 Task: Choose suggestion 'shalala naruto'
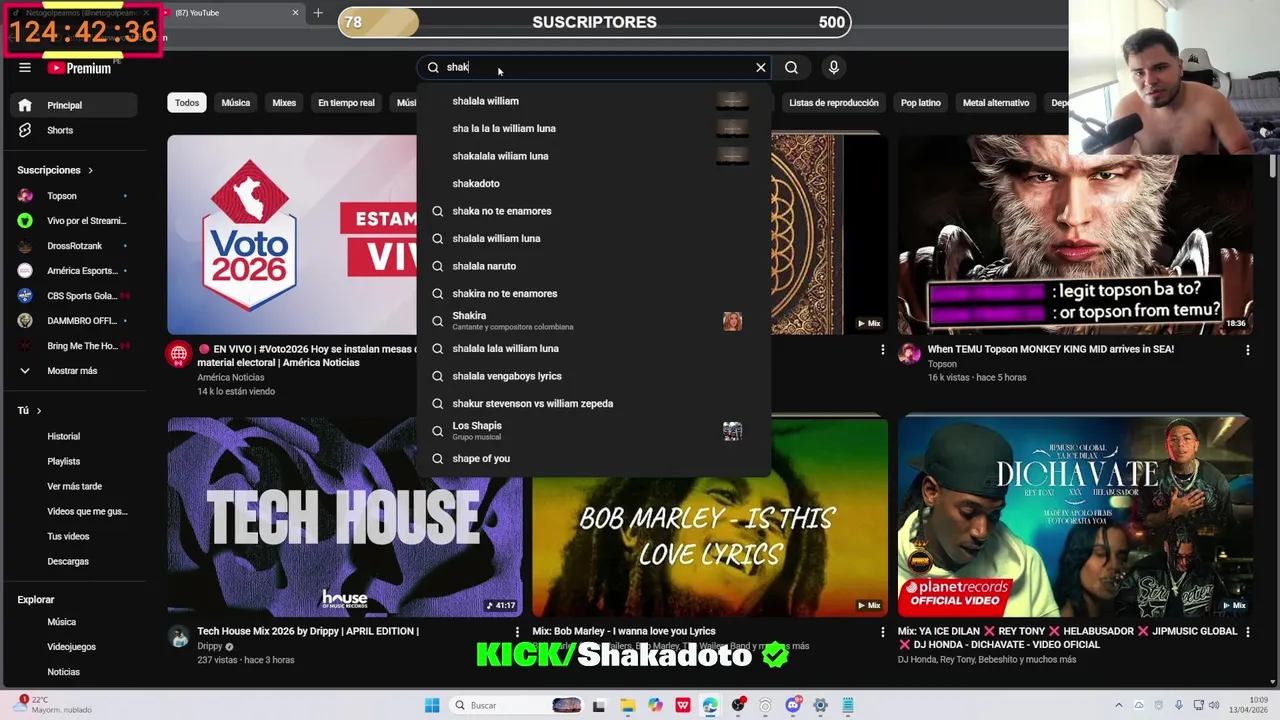(x=595, y=266)
